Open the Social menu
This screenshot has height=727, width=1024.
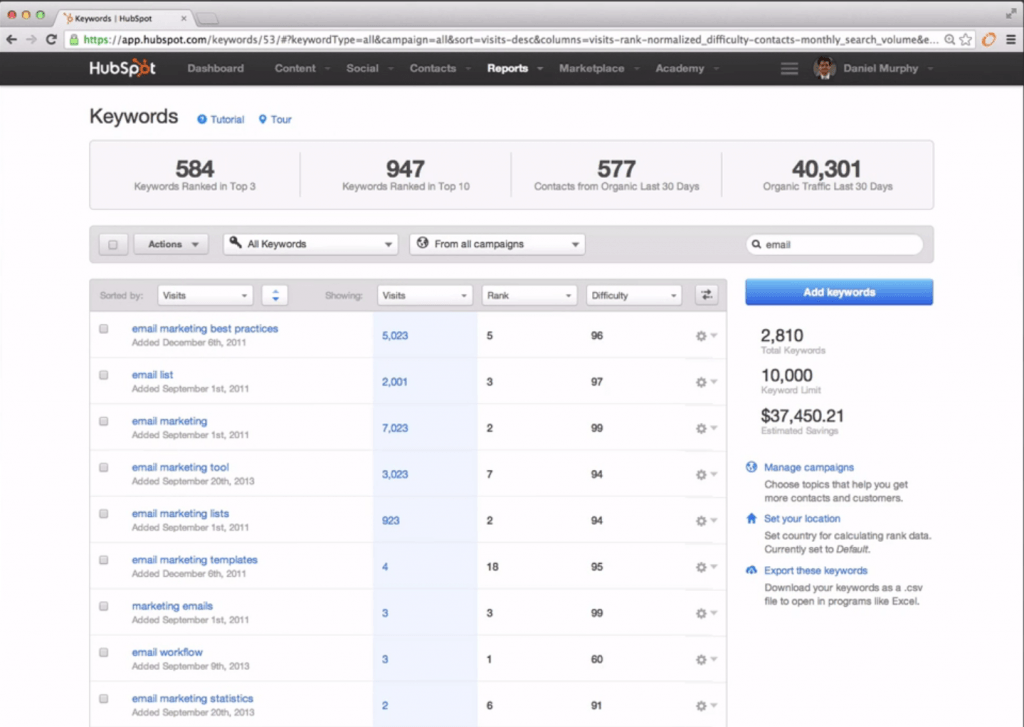[x=370, y=69]
